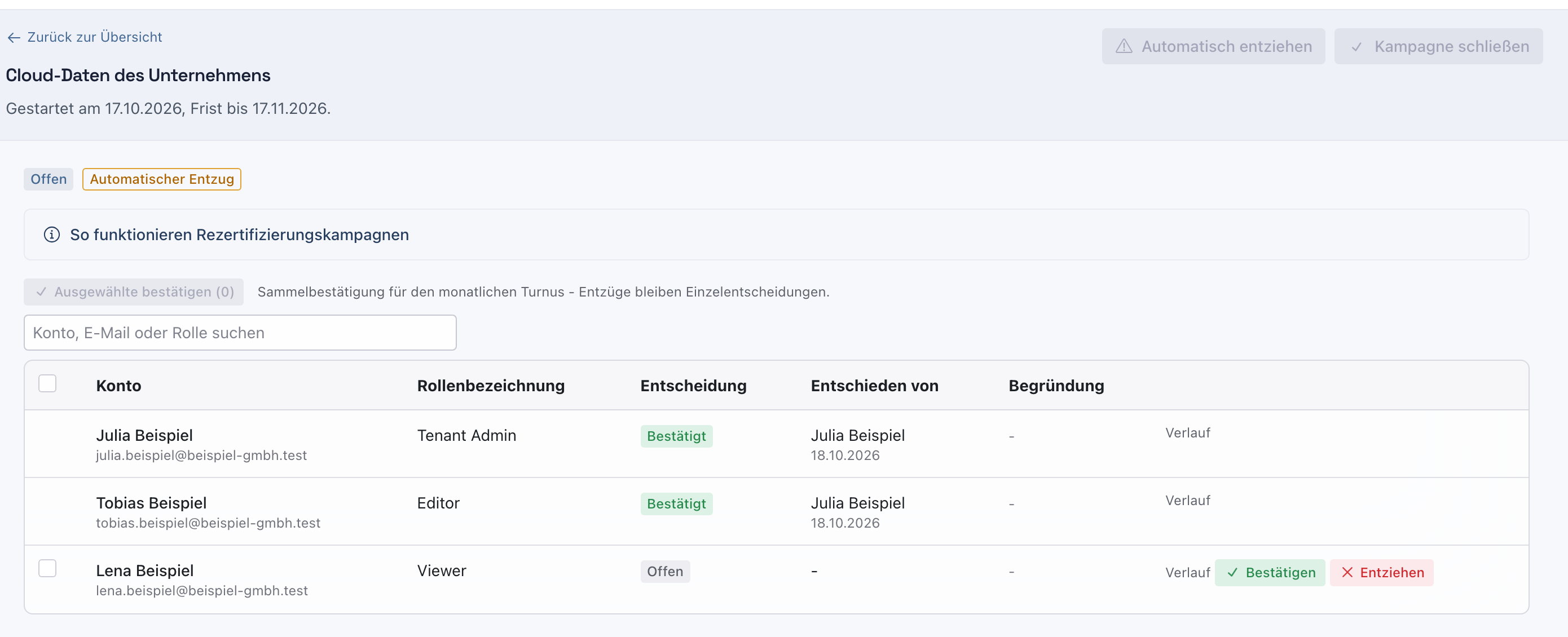Click the Entscheidung column header
This screenshot has width=1568, height=637.
pyautogui.click(x=693, y=386)
